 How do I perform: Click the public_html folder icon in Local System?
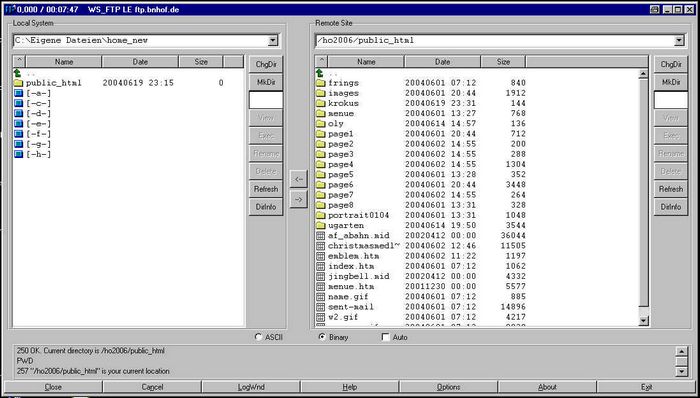pyautogui.click(x=18, y=83)
